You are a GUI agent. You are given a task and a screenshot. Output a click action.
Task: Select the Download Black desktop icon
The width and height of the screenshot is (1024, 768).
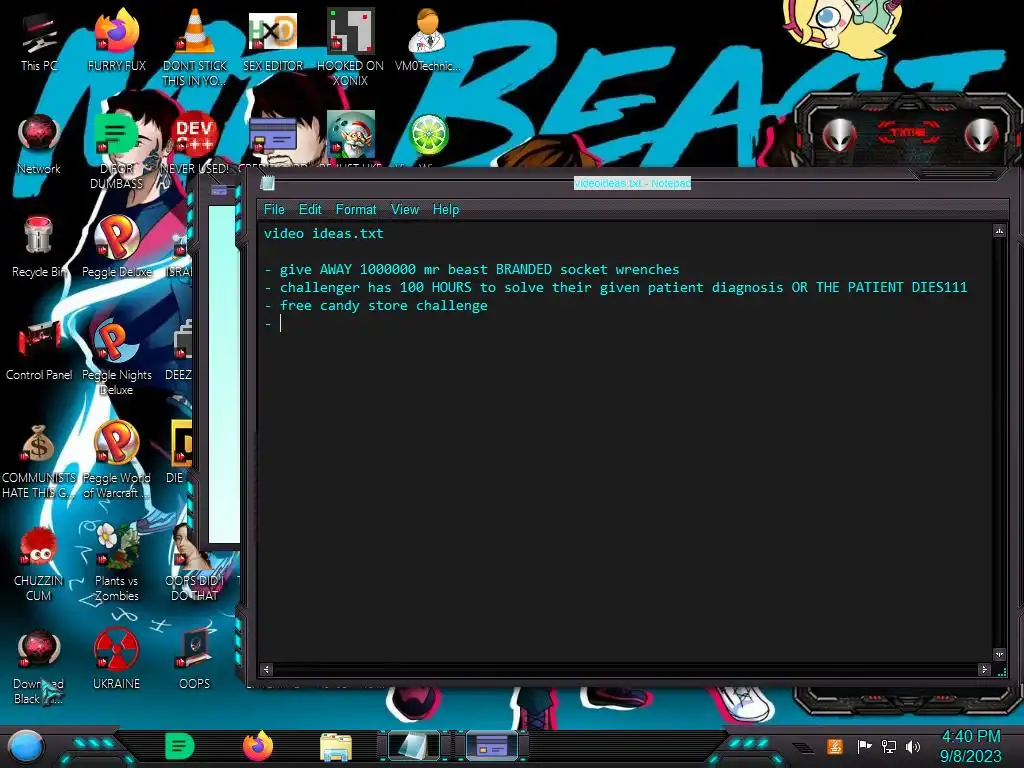pos(39,667)
